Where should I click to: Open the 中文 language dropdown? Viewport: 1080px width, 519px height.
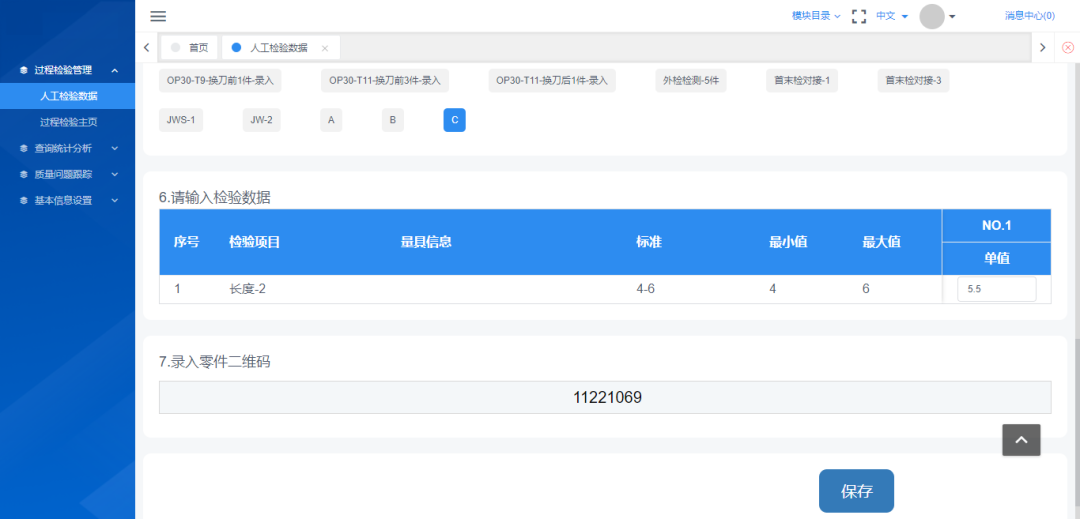(x=891, y=16)
